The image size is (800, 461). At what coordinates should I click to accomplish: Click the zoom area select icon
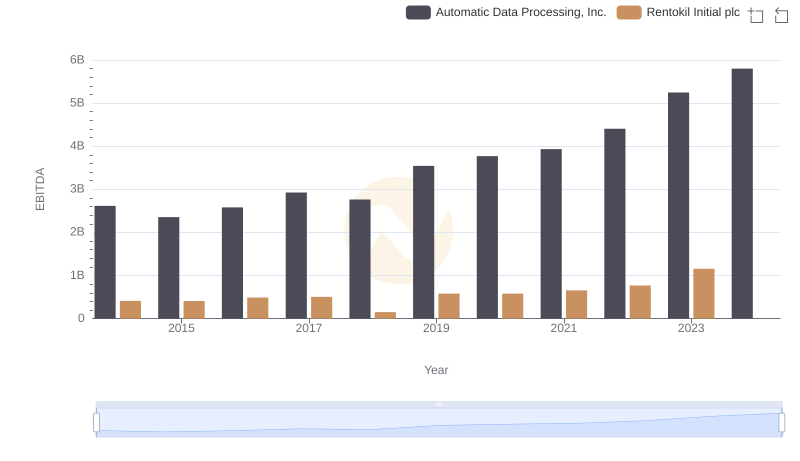click(756, 14)
